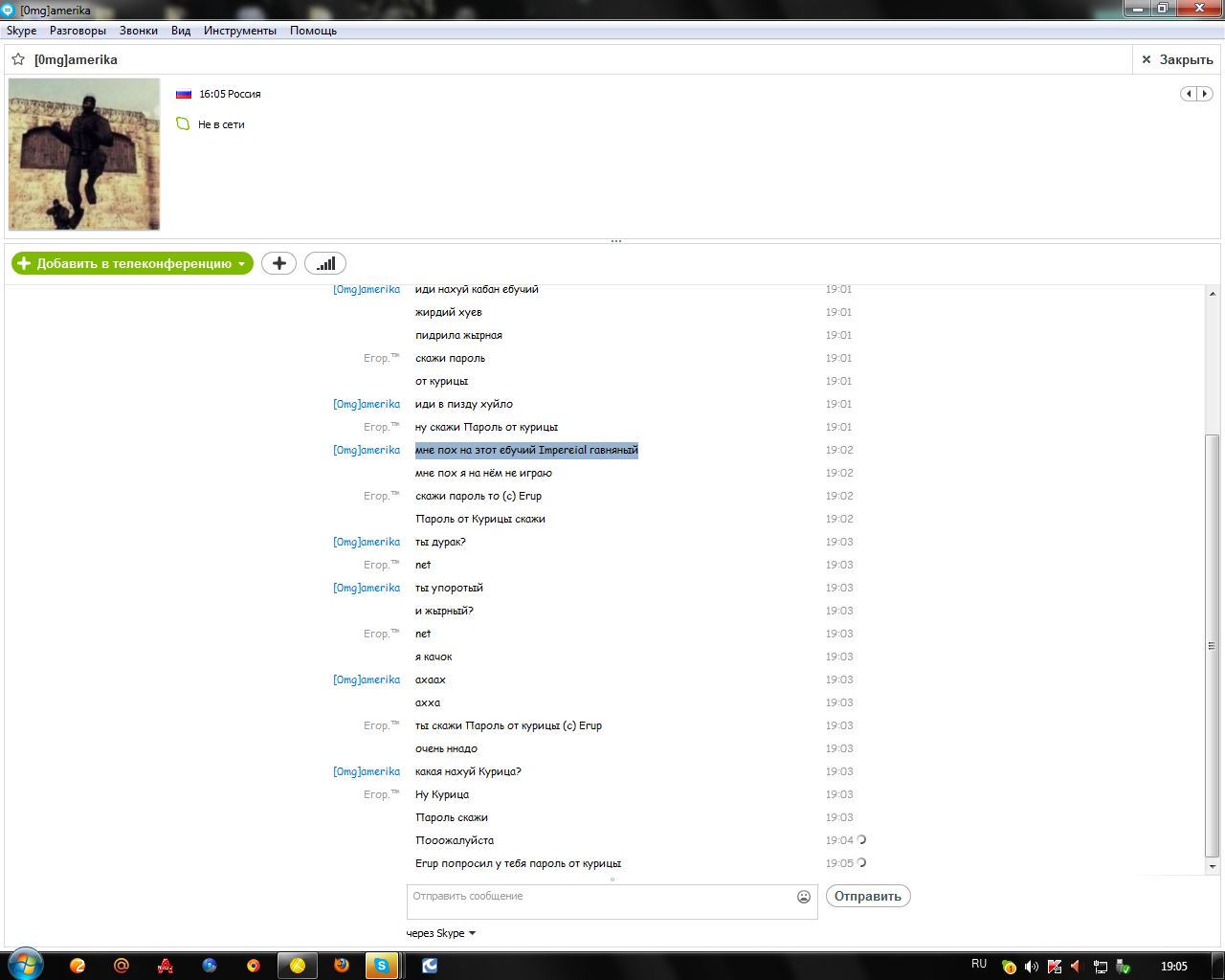The image size is (1225, 980).
Task: Click the message 'какая нахуй Курица?'
Action: [468, 771]
